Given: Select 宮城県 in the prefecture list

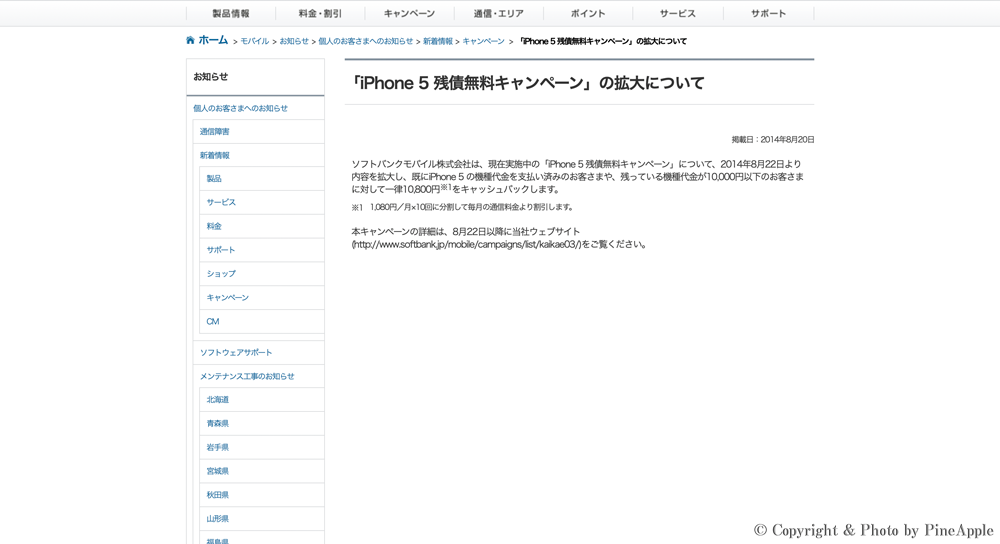Looking at the screenshot, I should [217, 471].
